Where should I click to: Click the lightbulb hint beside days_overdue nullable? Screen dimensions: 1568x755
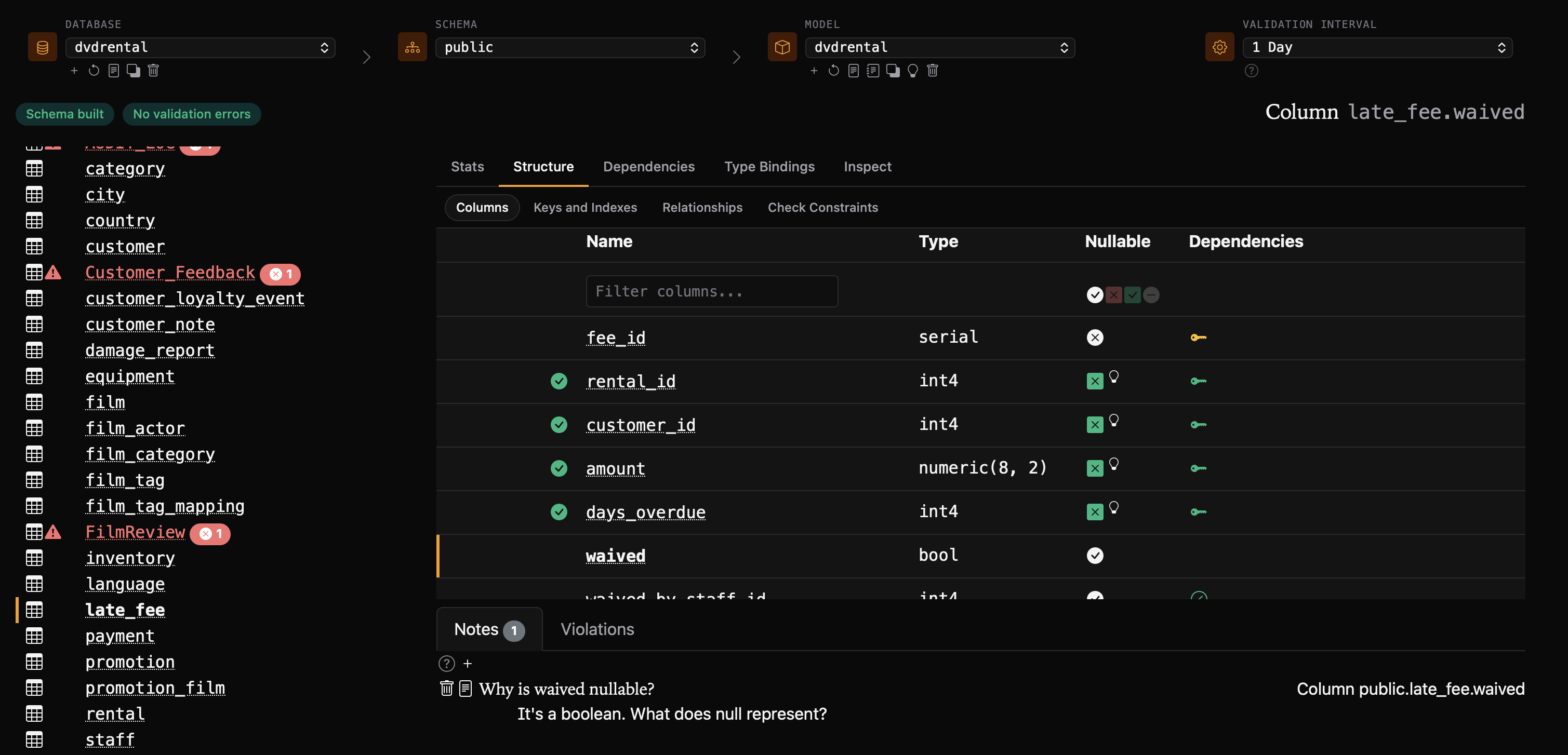(x=1114, y=507)
